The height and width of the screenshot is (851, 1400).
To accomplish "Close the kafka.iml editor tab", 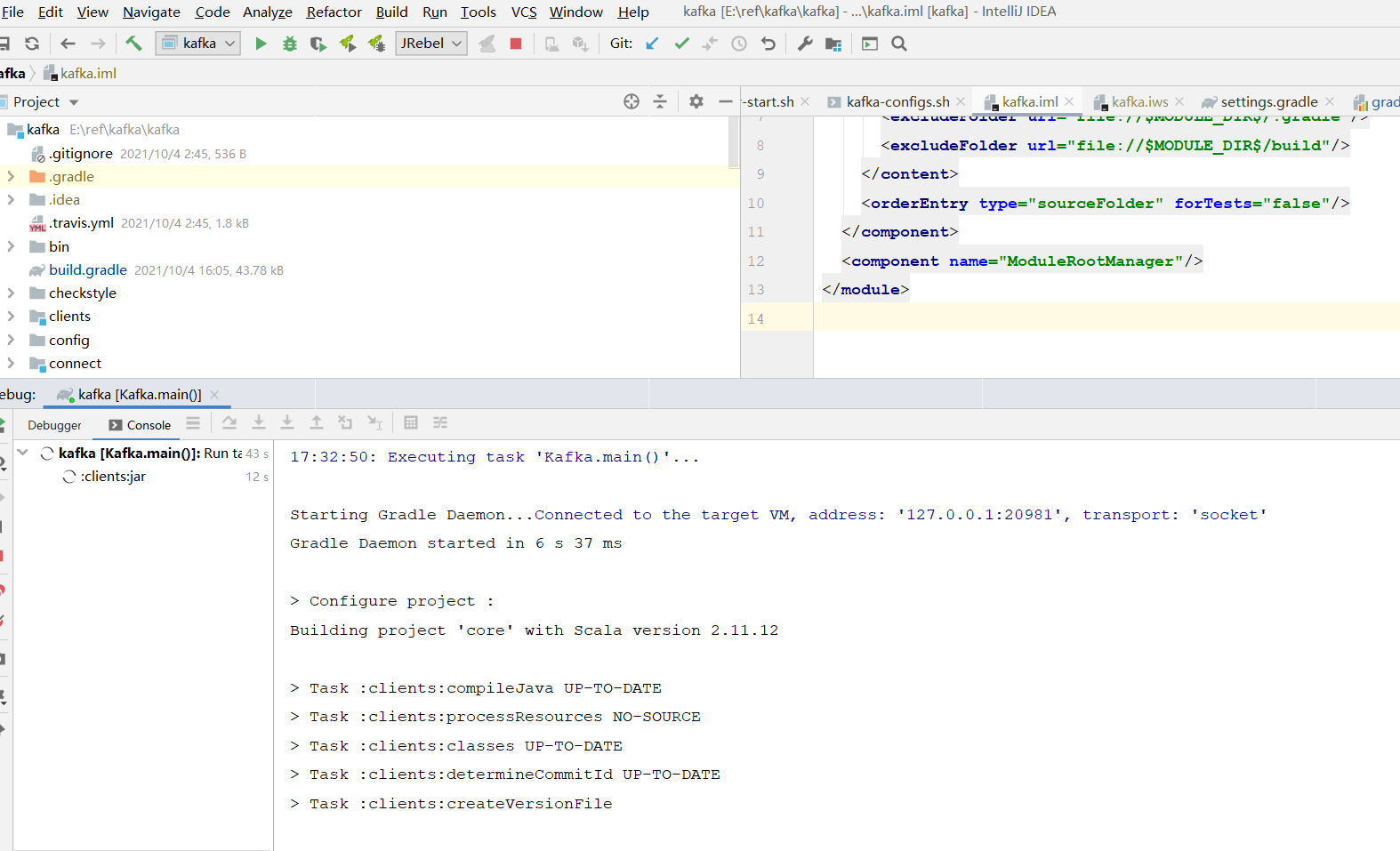I will coord(1069,101).
